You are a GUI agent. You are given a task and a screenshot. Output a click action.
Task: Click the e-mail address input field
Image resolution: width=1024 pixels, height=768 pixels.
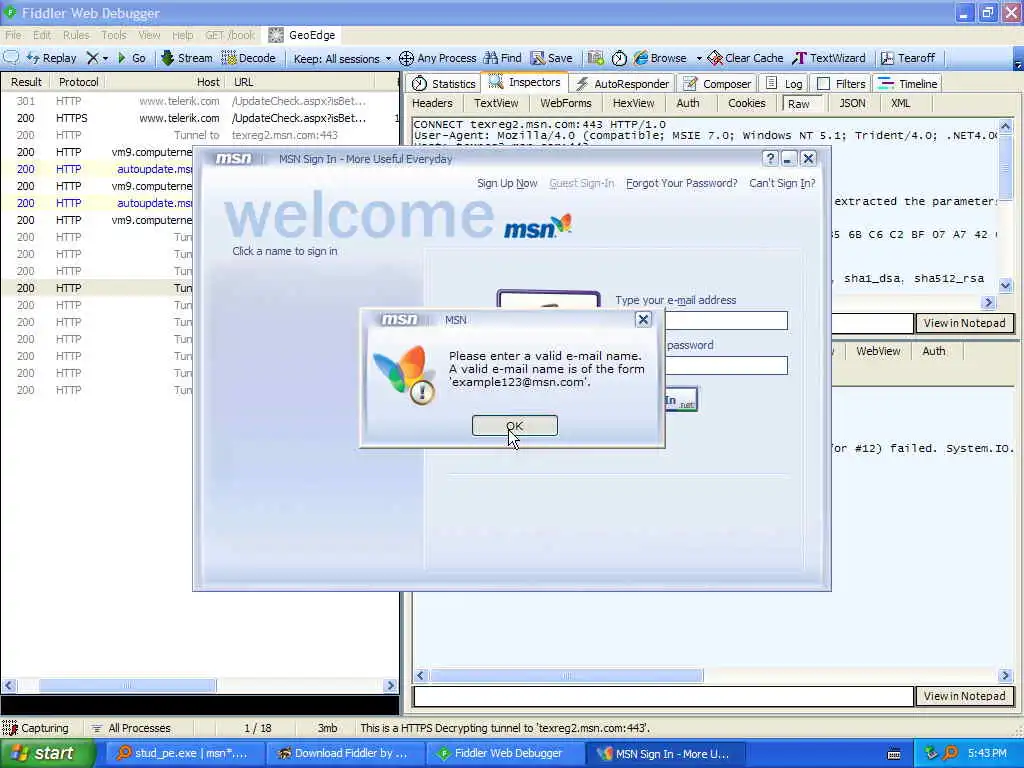point(726,320)
